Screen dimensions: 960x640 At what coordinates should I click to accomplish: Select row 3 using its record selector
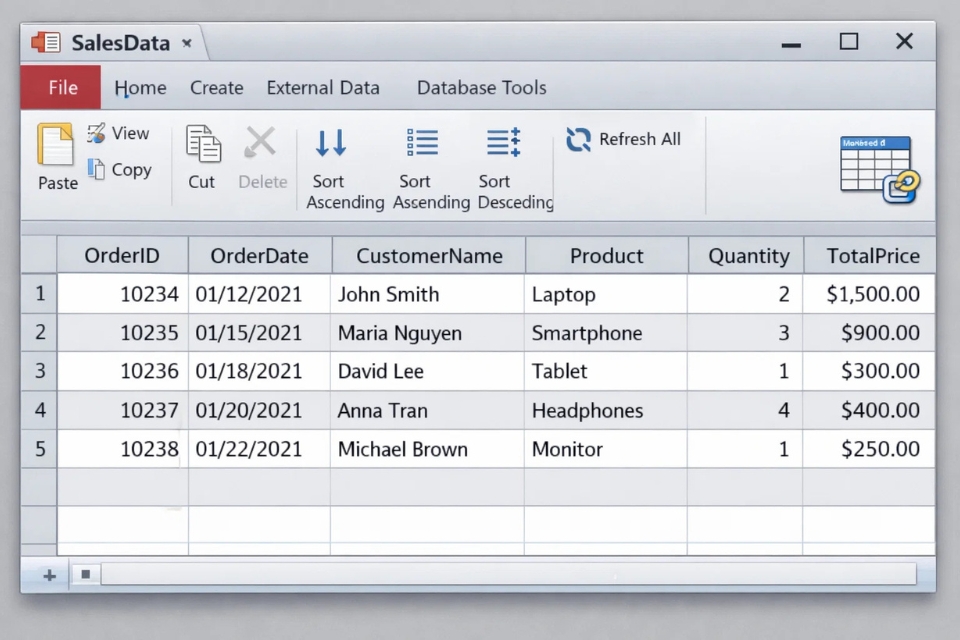click(x=38, y=371)
